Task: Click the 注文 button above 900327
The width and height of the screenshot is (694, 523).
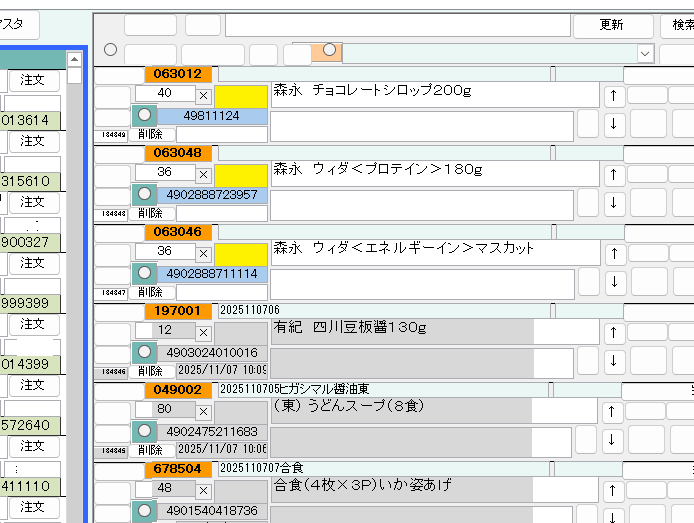Action: click(34, 202)
